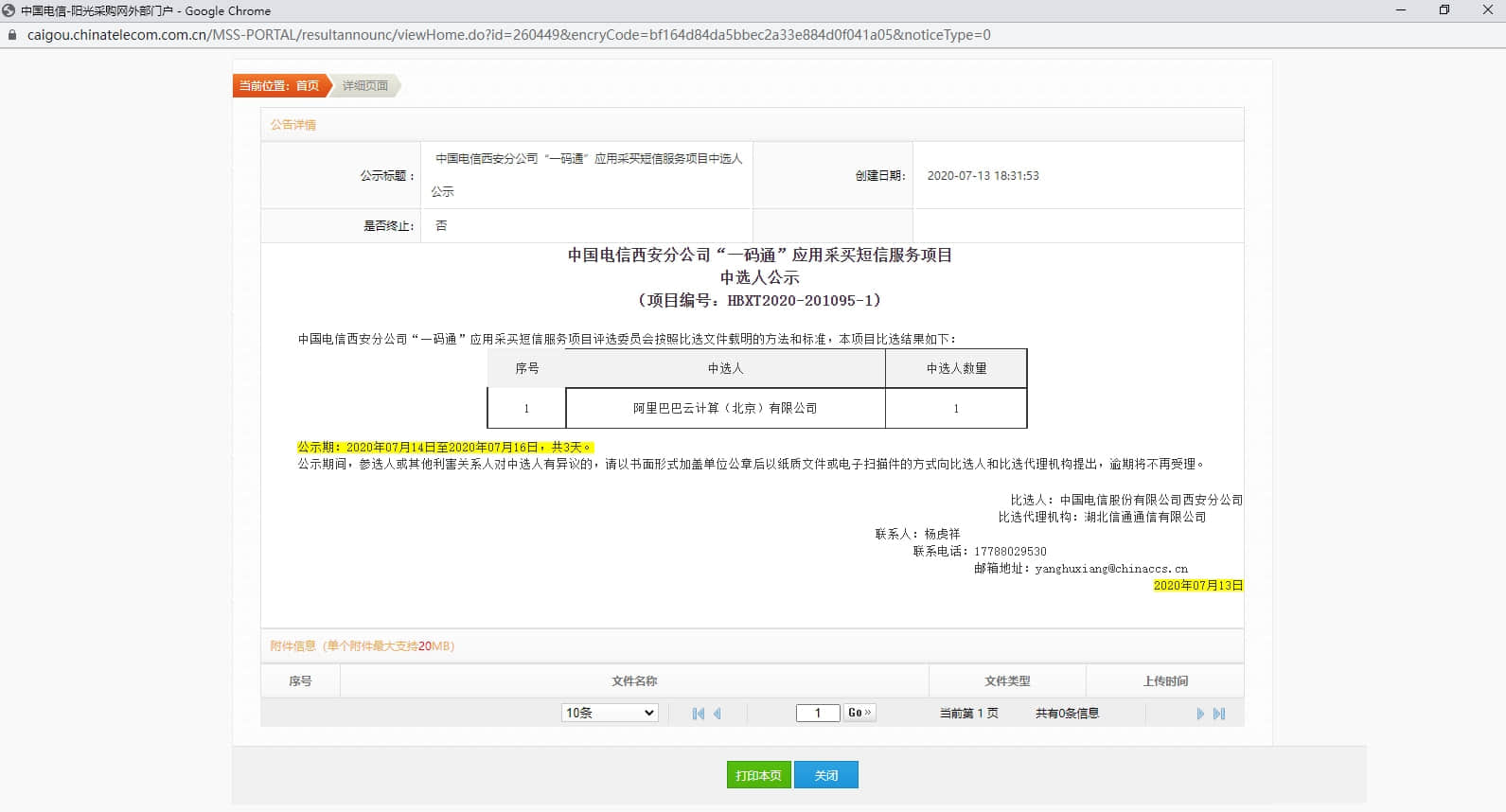The height and width of the screenshot is (812, 1506).
Task: Jump to first page of attachments
Action: click(x=698, y=714)
